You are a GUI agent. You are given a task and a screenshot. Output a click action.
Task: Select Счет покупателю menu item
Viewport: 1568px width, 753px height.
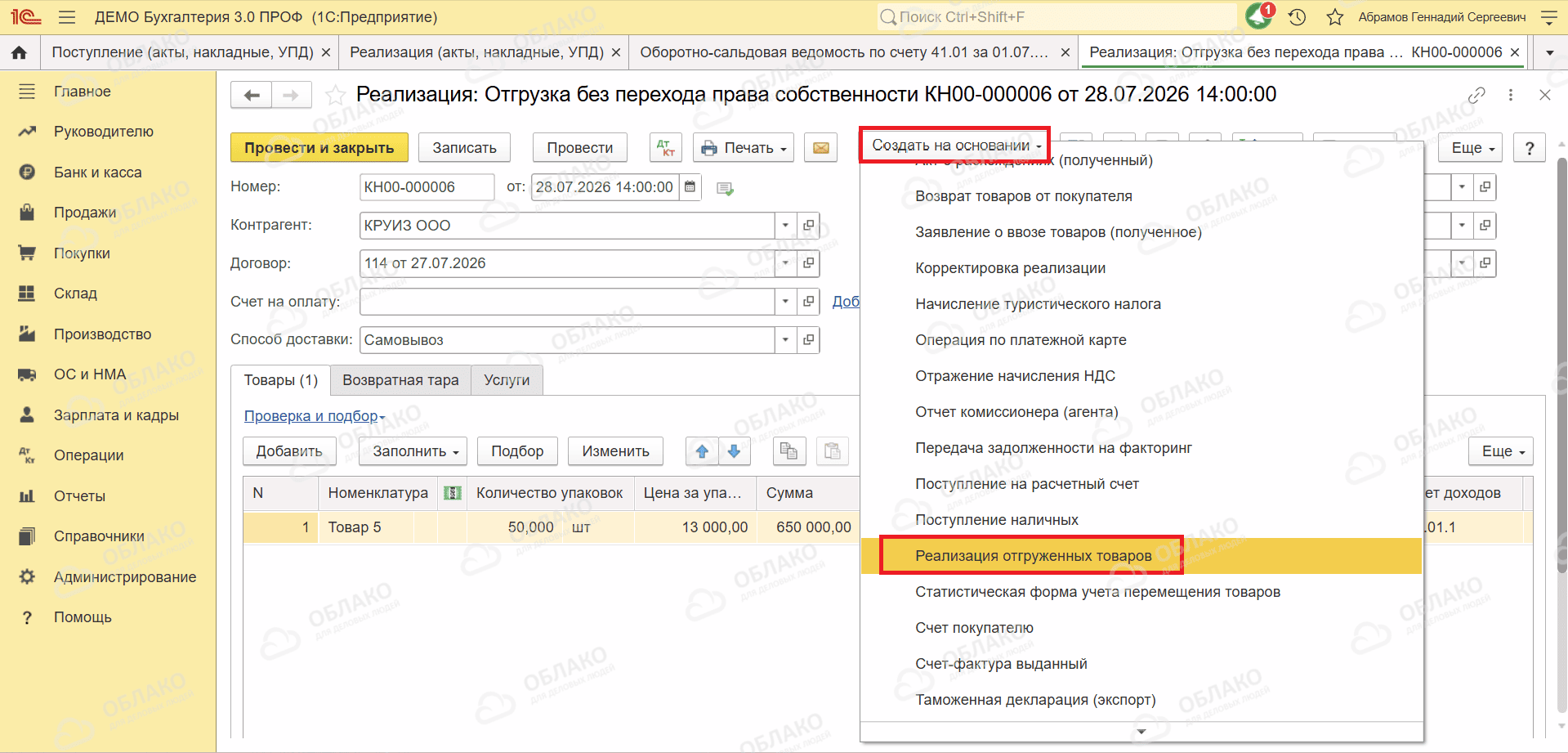coord(1141,628)
